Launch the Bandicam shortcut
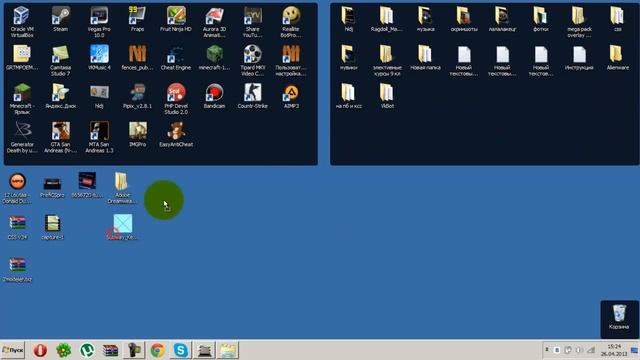The width and height of the screenshot is (640, 360). tap(214, 93)
